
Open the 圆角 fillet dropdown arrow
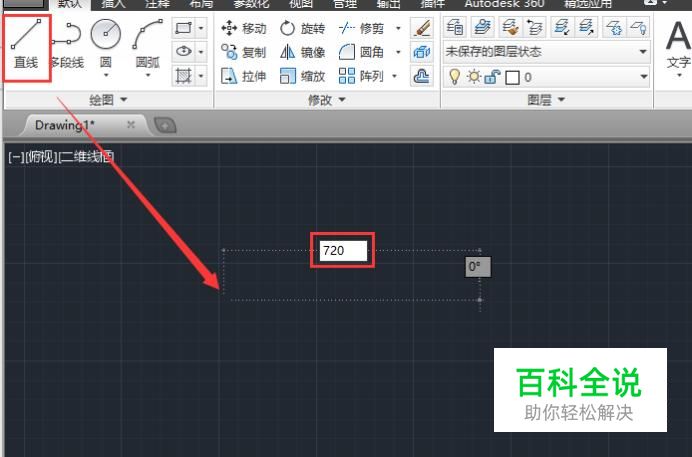[x=398, y=52]
